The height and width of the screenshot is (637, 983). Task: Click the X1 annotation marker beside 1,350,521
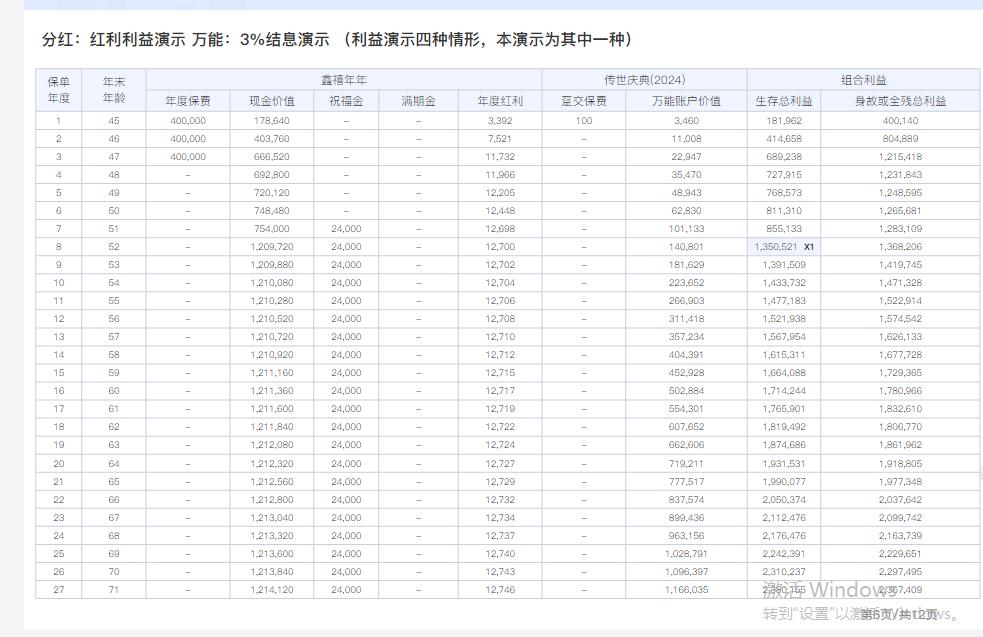pyautogui.click(x=809, y=246)
